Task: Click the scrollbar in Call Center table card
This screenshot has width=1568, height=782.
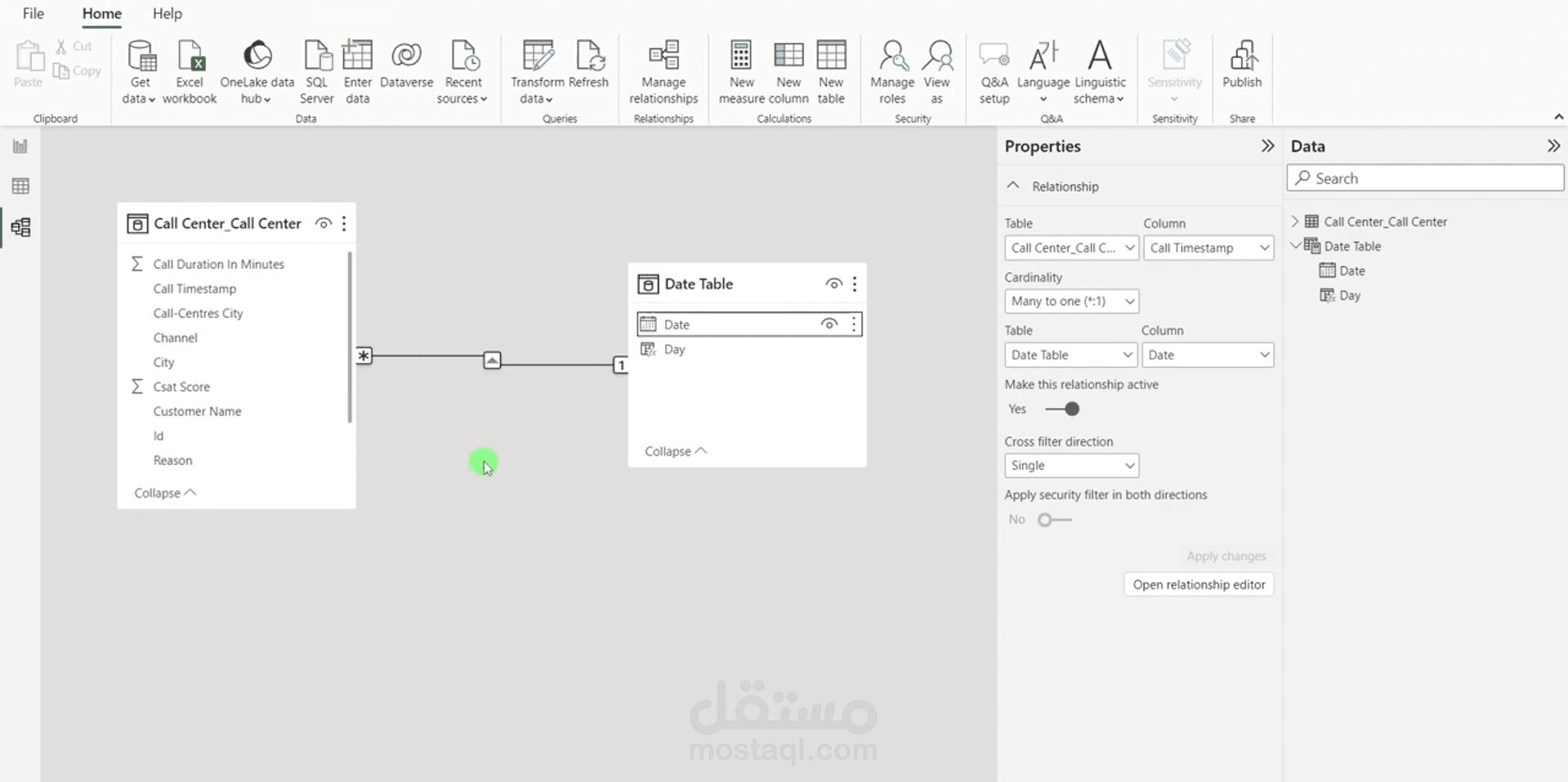Action: coord(350,337)
